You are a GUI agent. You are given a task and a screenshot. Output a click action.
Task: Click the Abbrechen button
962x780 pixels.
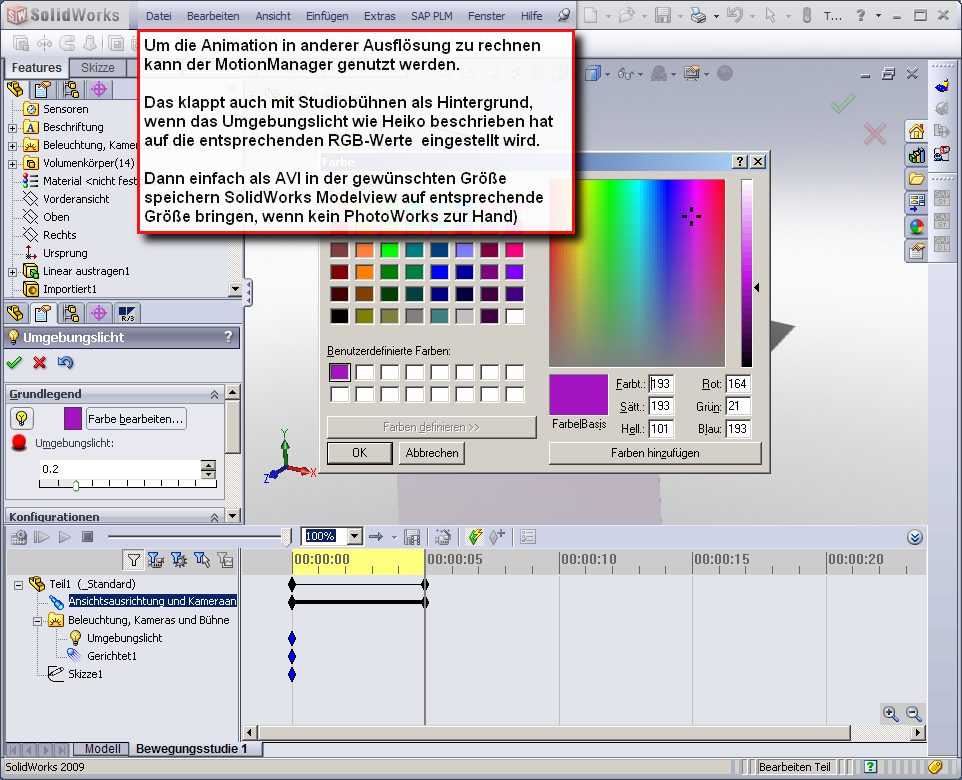(432, 453)
